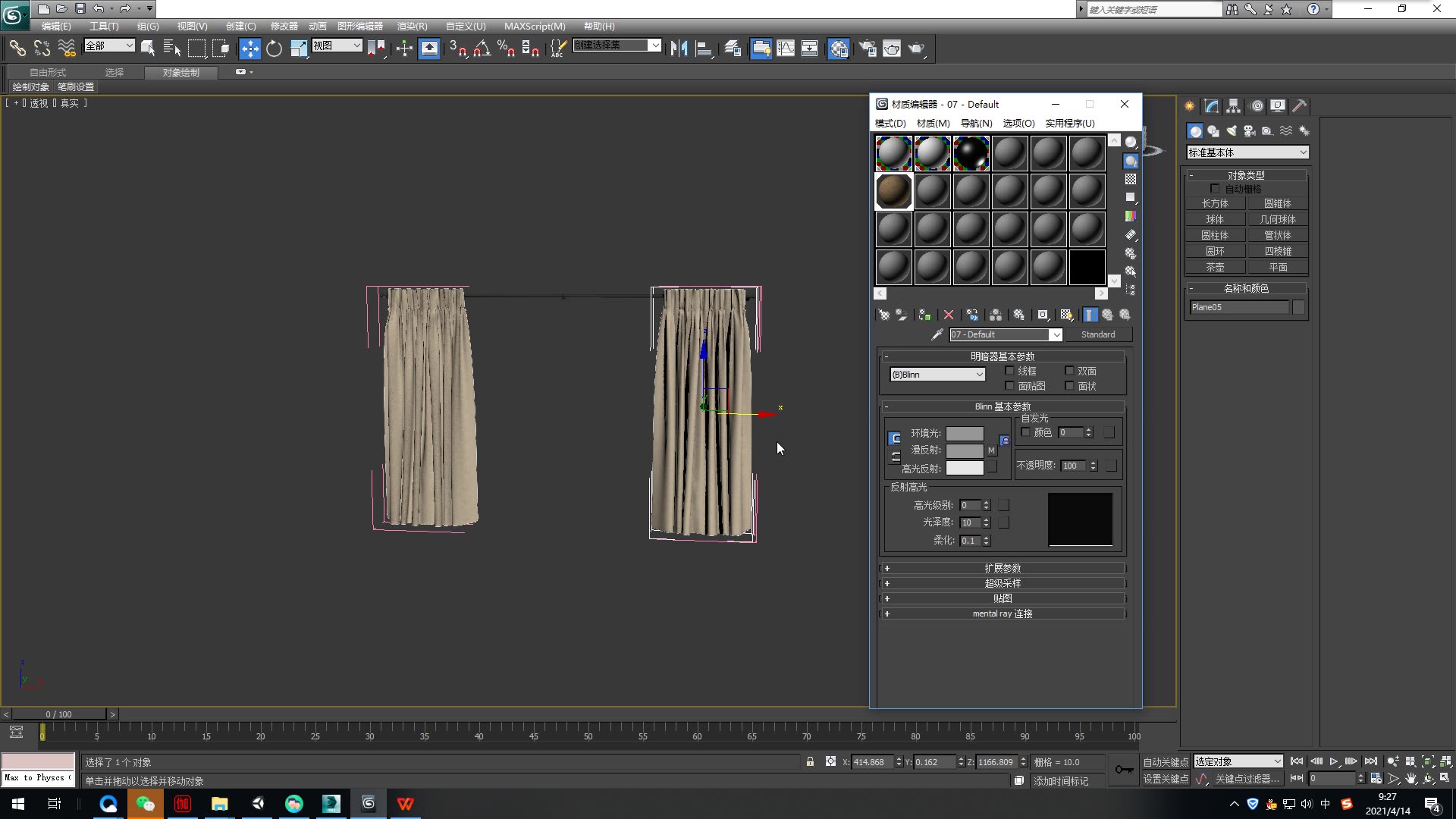This screenshot has width=1456, height=819.
Task: Toggle the selection lock padlock icon
Action: 810,762
